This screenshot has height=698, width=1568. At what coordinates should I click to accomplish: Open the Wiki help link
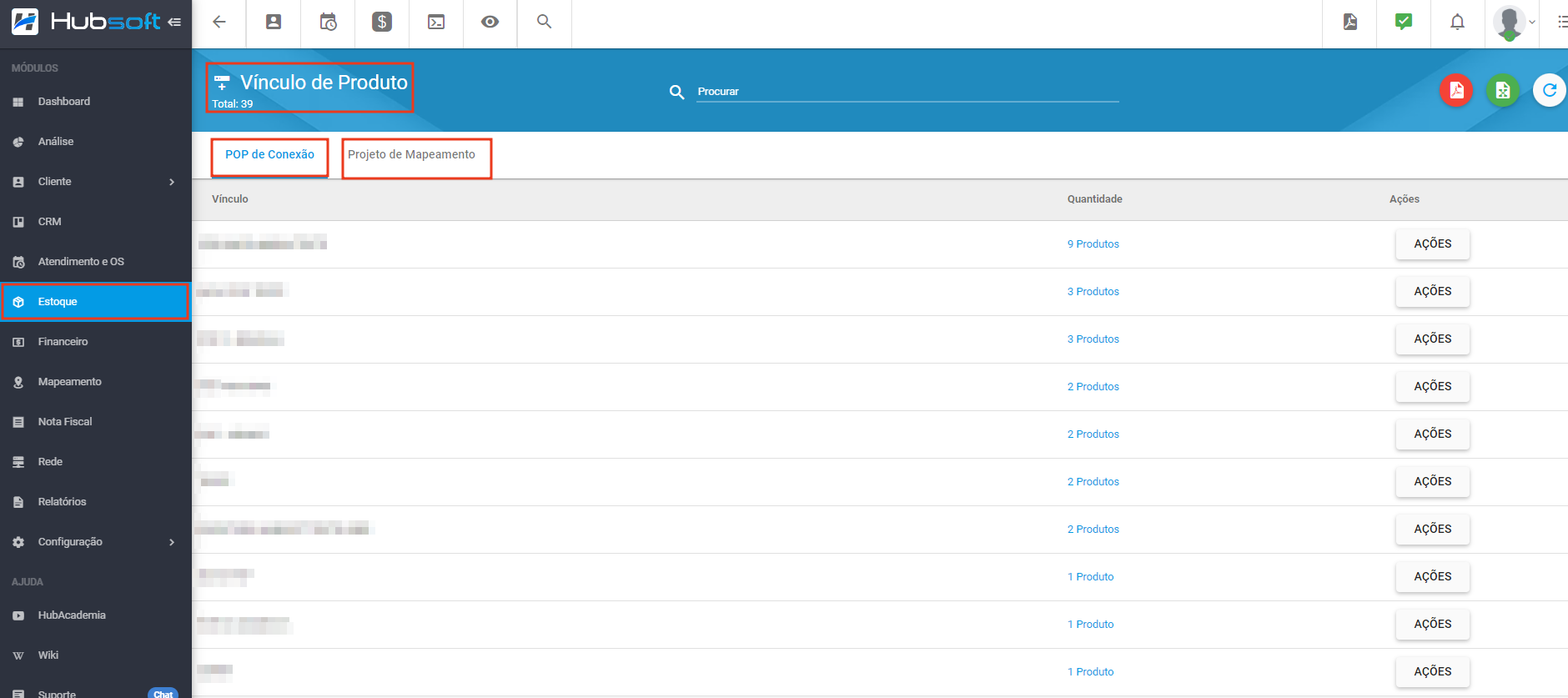click(96, 655)
